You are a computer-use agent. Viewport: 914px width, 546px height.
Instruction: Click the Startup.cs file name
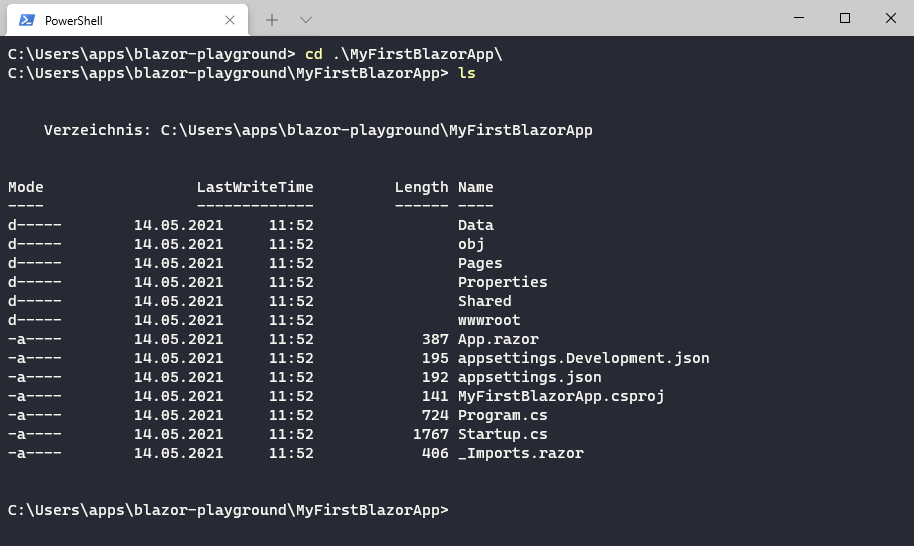(503, 434)
